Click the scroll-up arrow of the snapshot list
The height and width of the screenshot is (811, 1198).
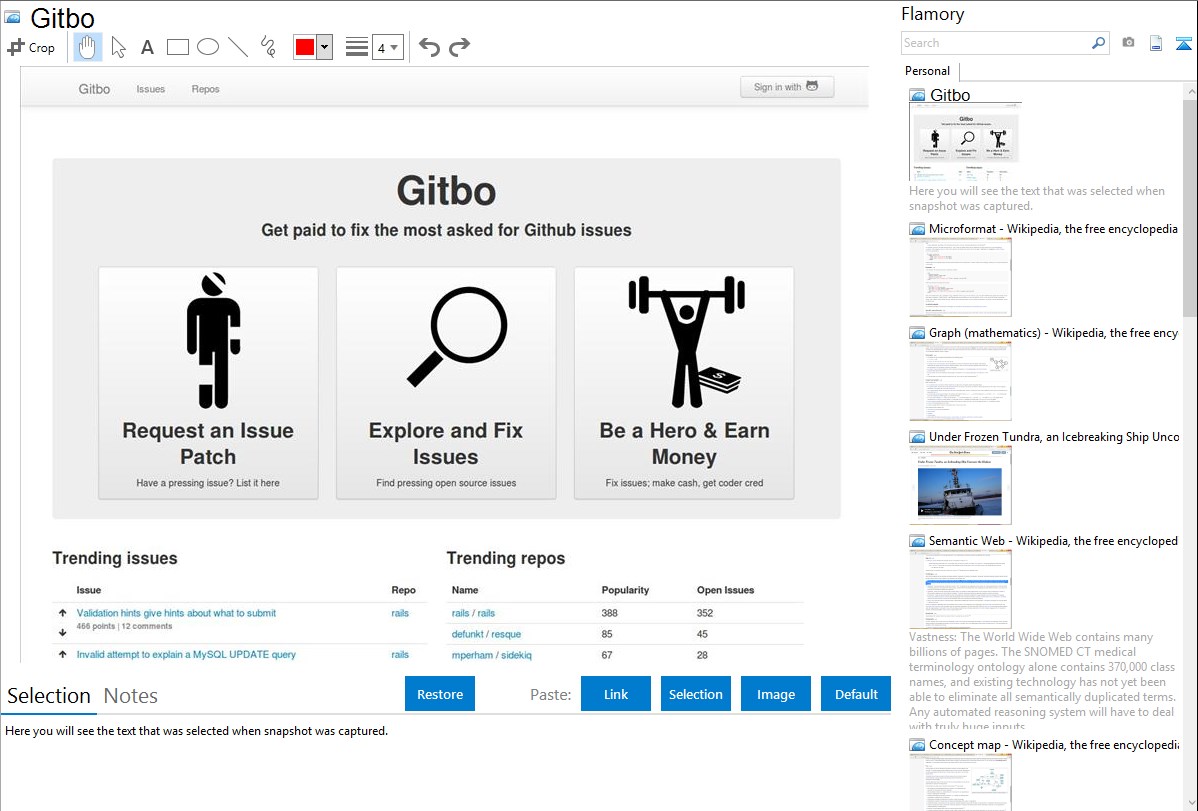(x=1190, y=92)
